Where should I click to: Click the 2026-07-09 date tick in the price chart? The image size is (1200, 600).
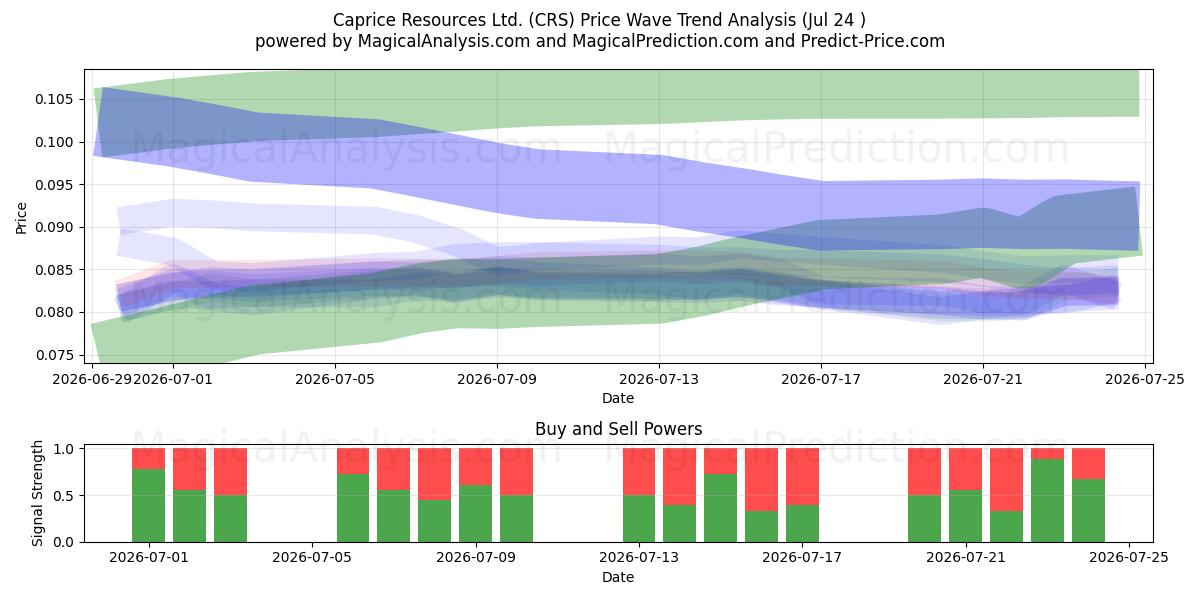pos(497,379)
